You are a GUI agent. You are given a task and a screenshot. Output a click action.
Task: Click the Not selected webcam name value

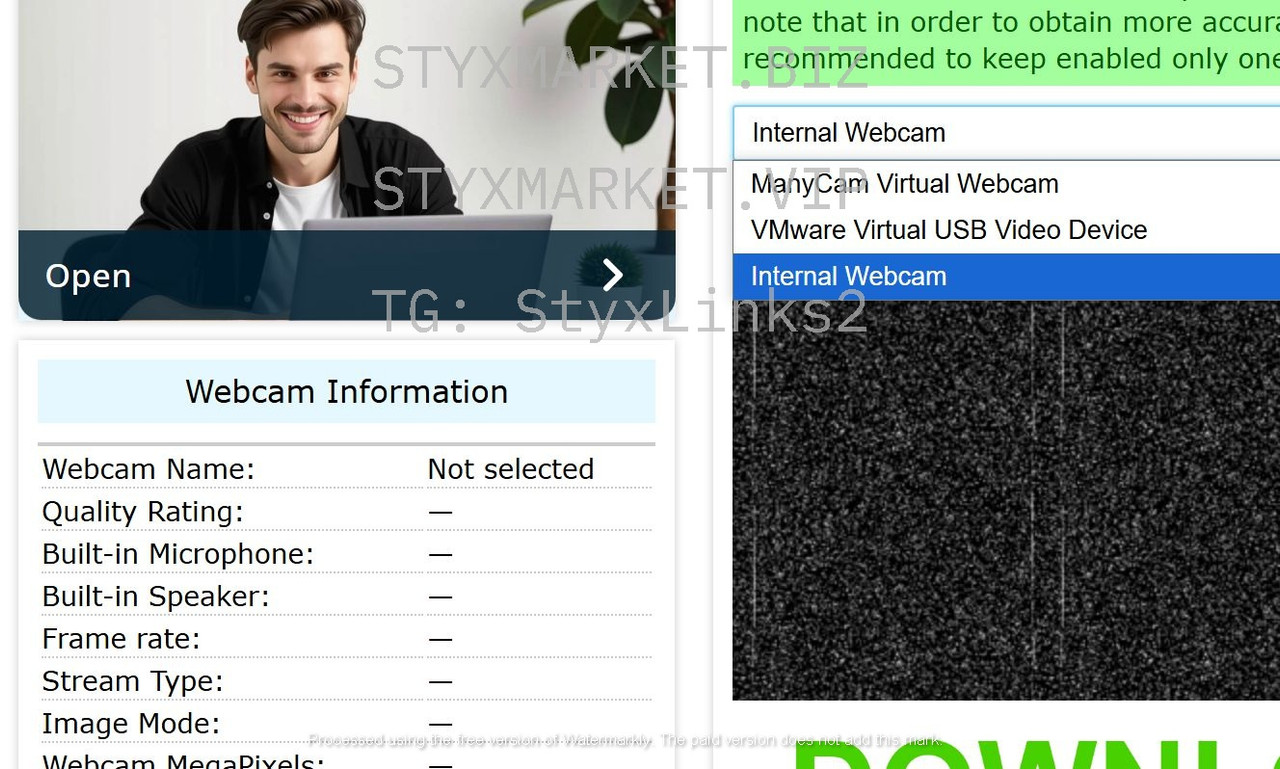(x=510, y=469)
